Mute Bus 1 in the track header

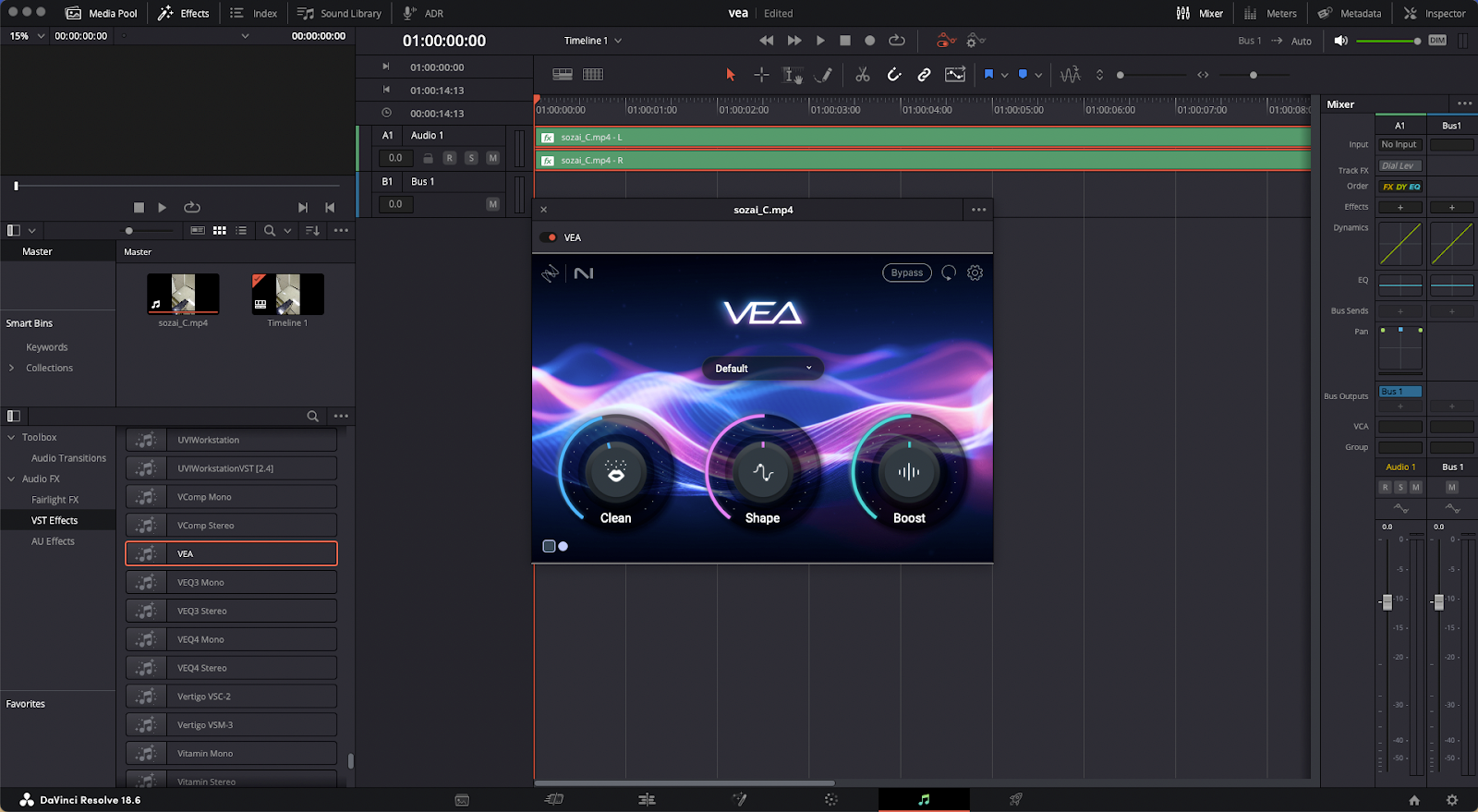tap(492, 204)
